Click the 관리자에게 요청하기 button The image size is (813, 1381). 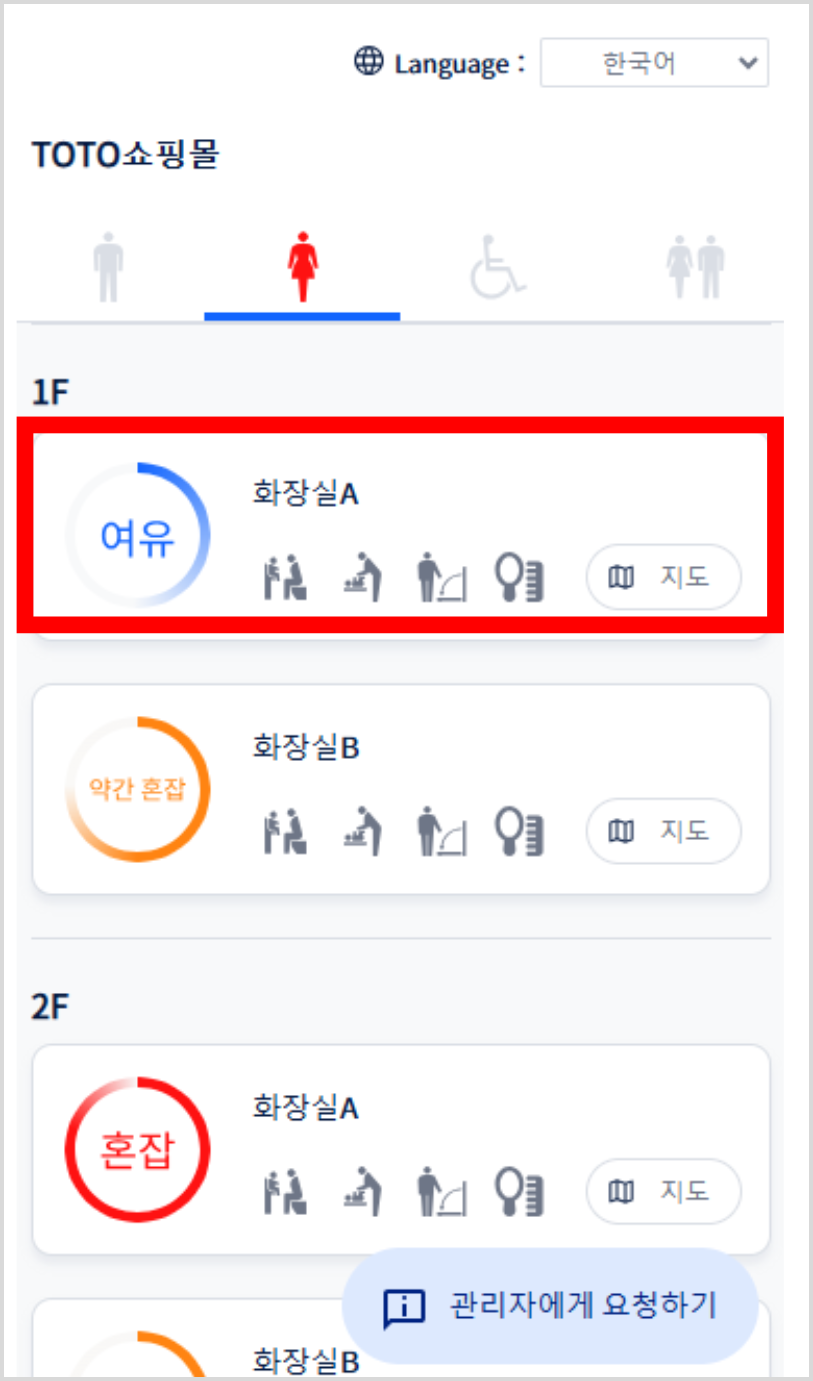(551, 1306)
